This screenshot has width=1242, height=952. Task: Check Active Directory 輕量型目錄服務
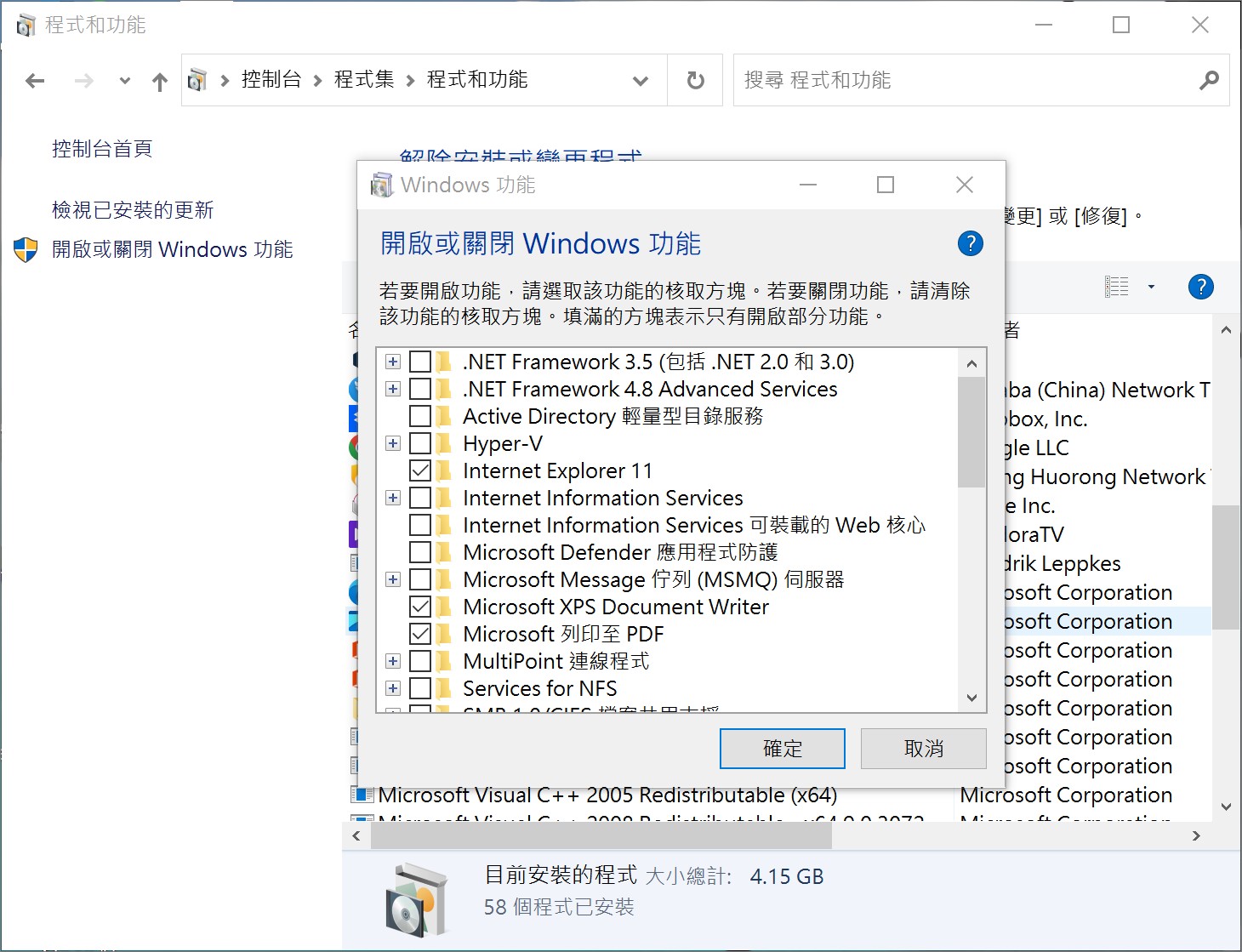coord(420,416)
